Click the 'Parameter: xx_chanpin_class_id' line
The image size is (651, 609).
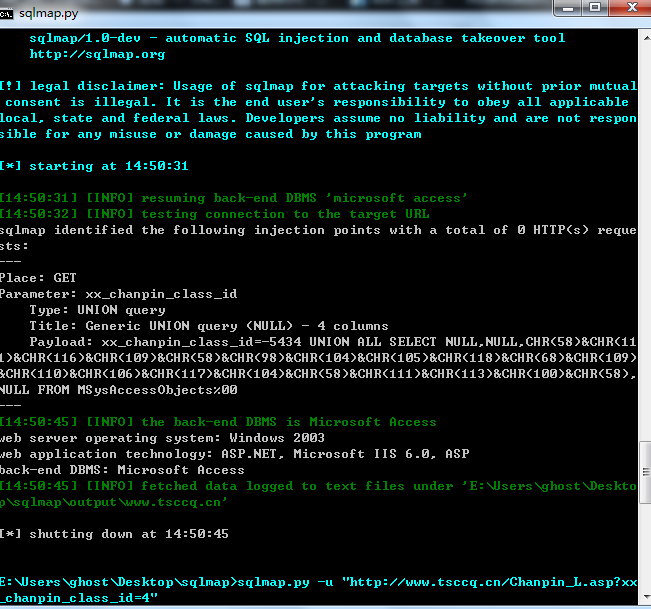(119, 294)
